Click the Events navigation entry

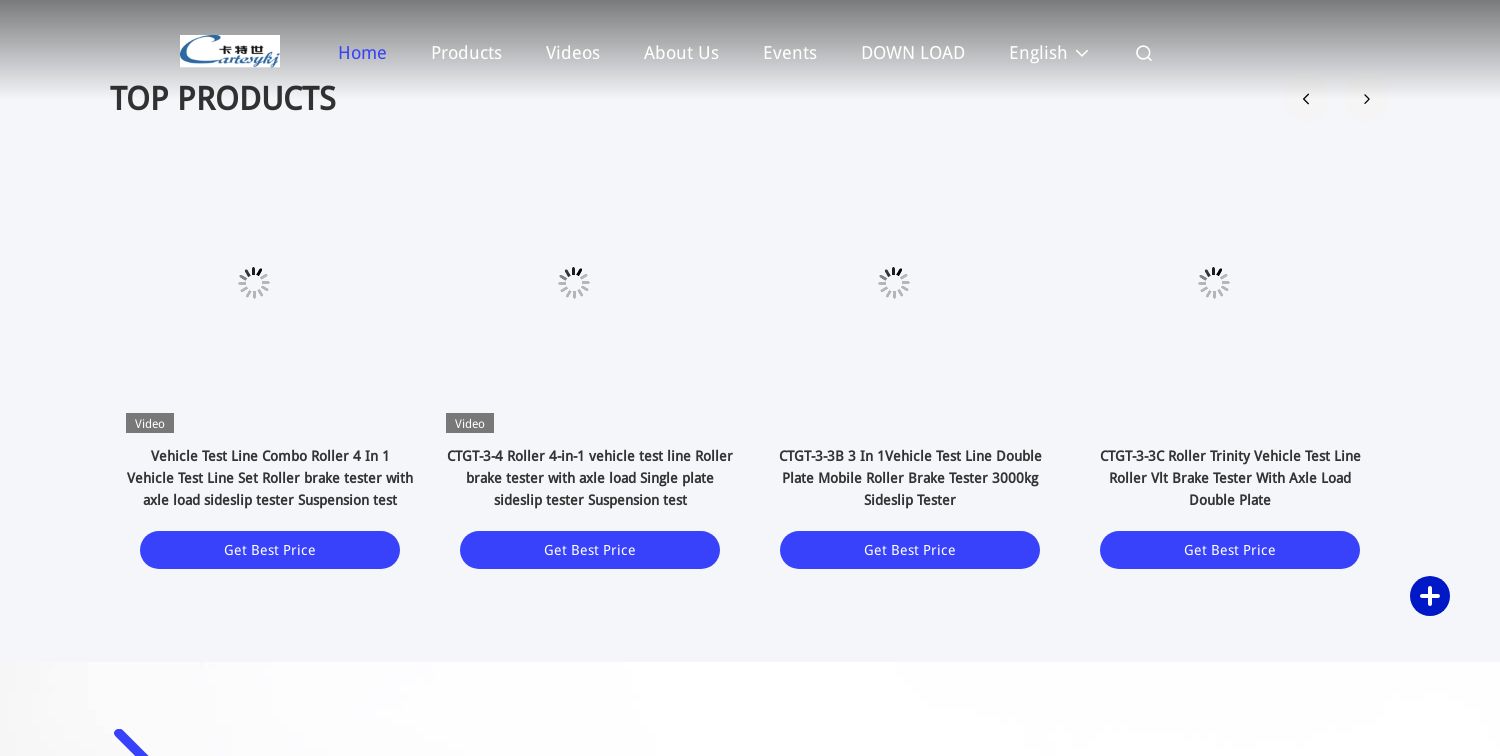coord(790,53)
